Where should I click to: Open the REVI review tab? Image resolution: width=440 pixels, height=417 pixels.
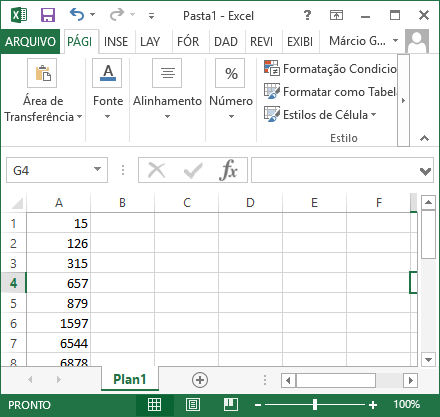(261, 42)
